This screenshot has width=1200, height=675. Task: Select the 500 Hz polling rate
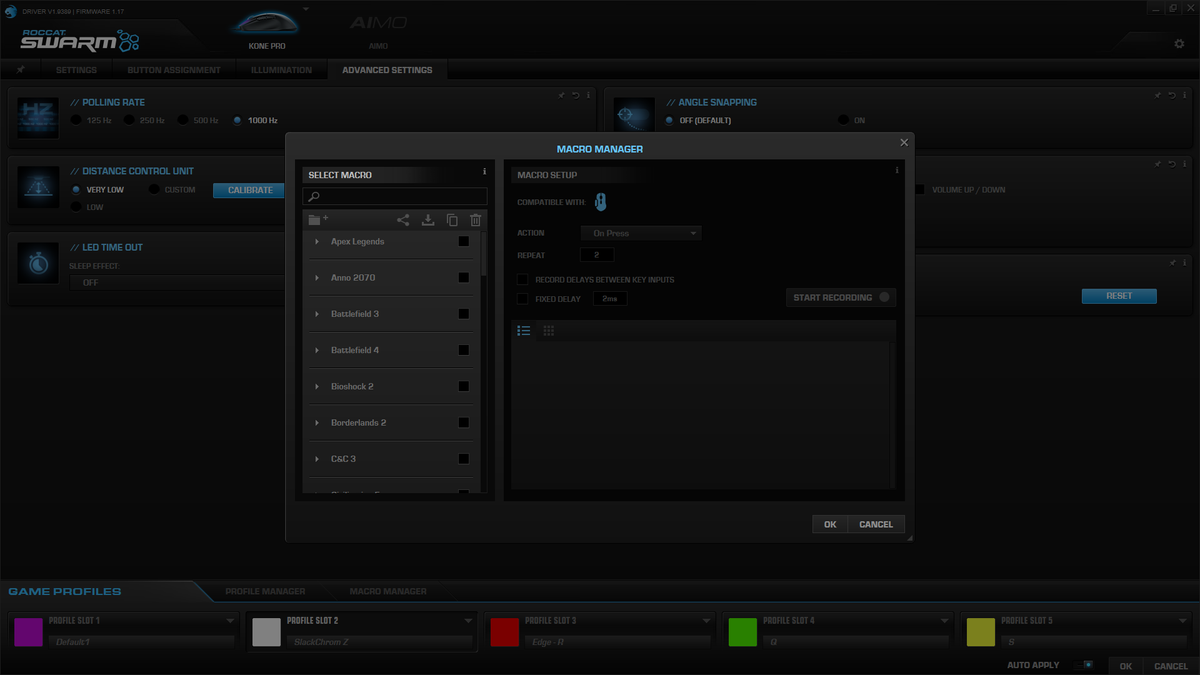(183, 120)
